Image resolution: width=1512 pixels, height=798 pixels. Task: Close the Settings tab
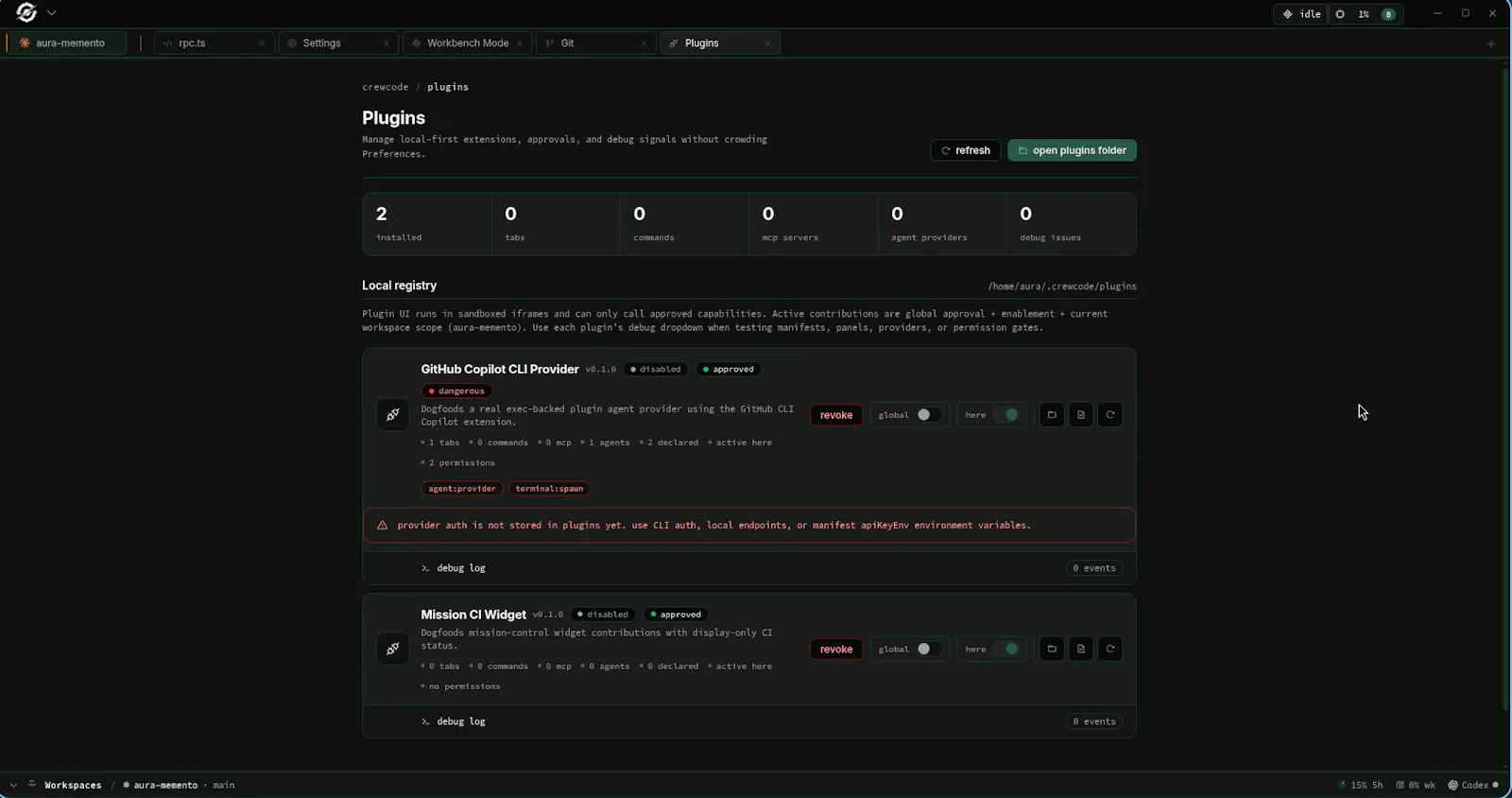387,43
